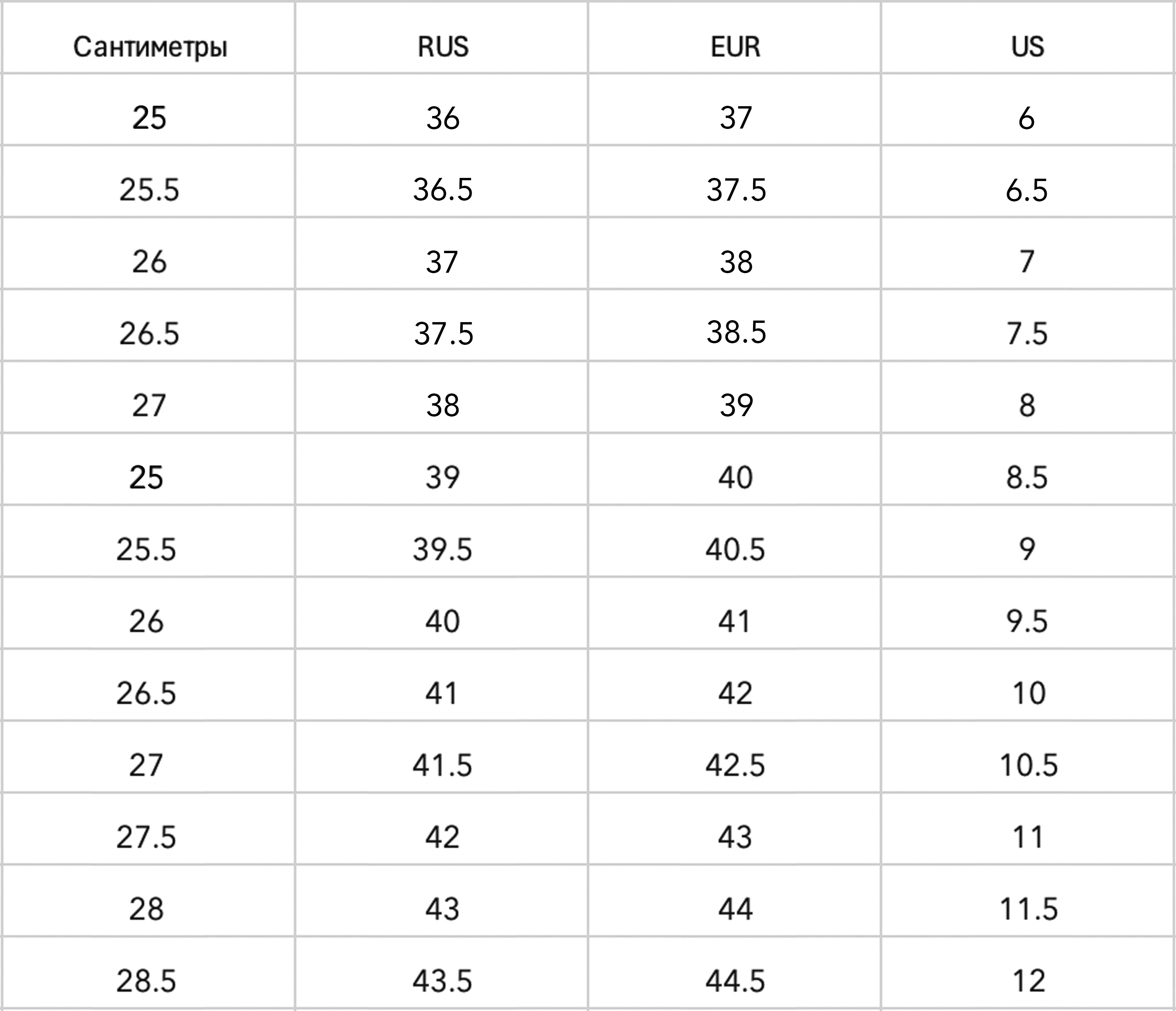
Task: Select US size 11.5 cell
Action: tap(1029, 909)
